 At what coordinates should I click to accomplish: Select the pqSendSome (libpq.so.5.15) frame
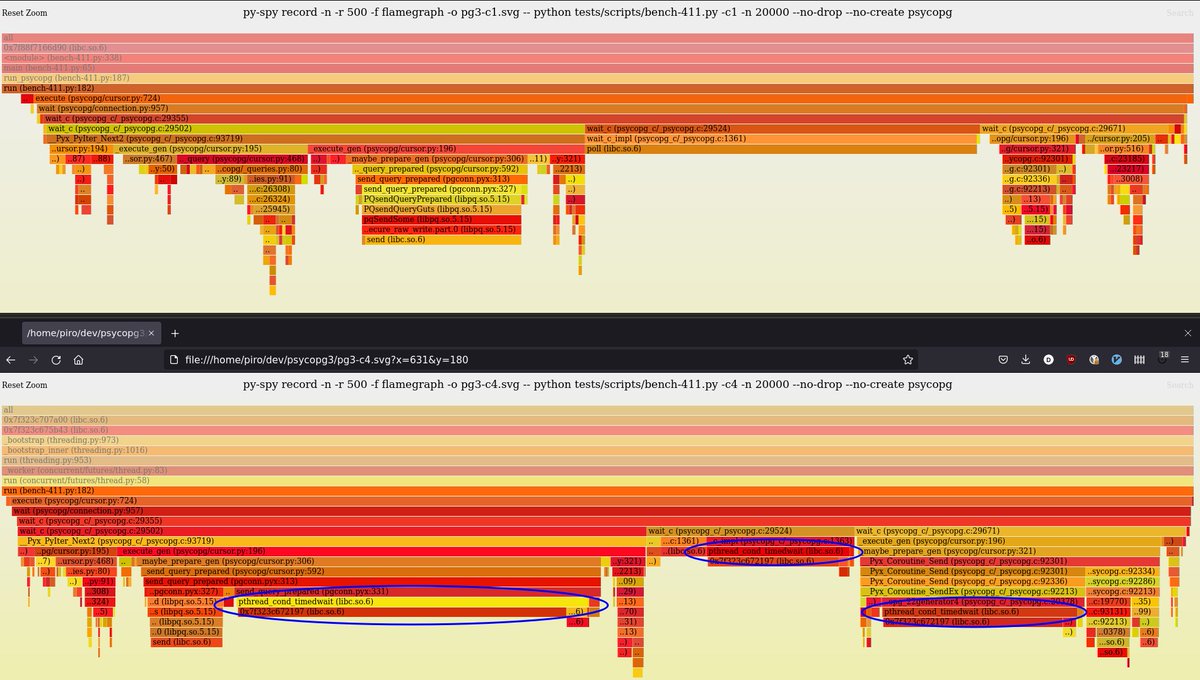tap(441, 219)
